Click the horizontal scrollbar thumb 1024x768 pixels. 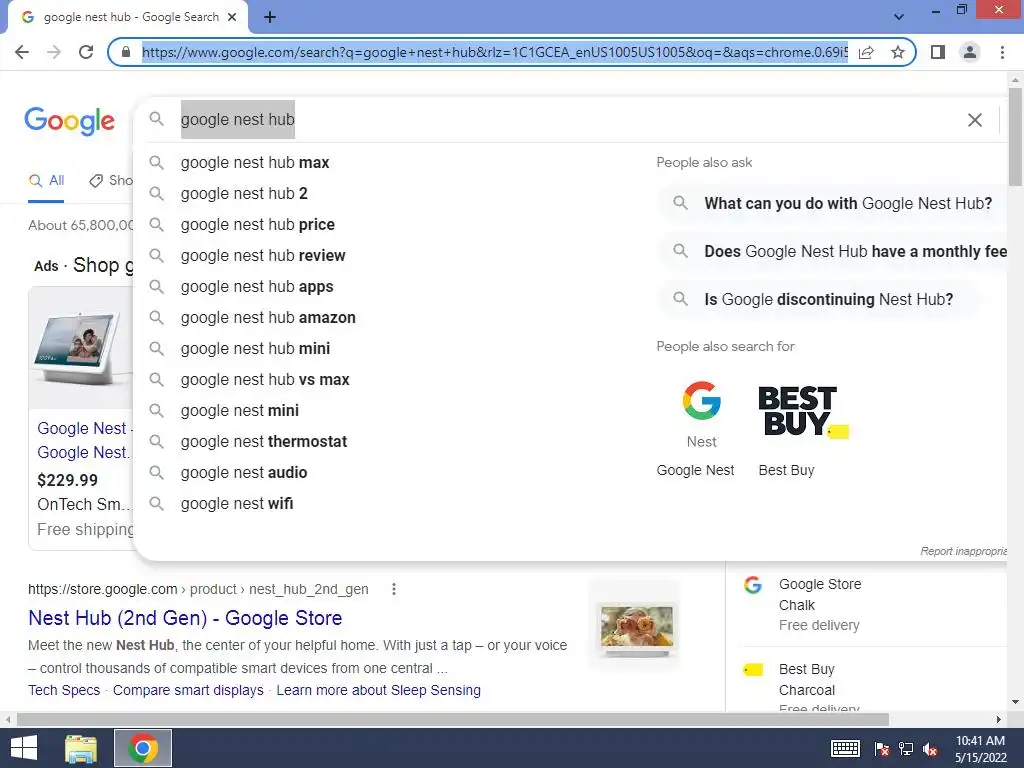click(452, 720)
